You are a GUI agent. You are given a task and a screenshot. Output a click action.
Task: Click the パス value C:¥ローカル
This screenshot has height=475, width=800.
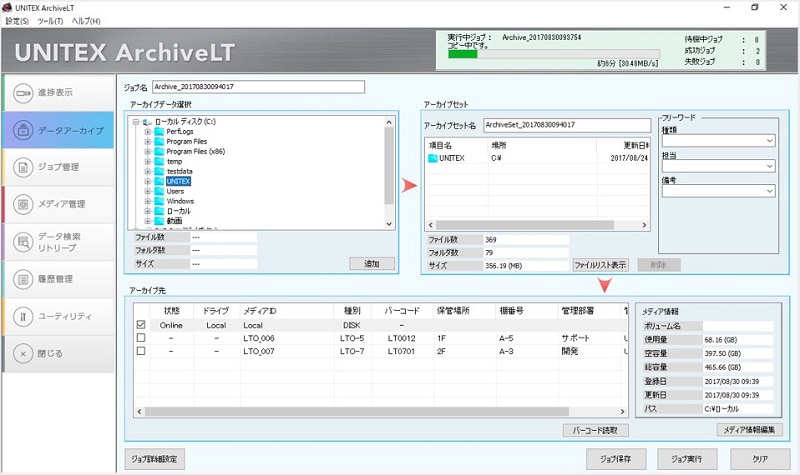coord(721,409)
